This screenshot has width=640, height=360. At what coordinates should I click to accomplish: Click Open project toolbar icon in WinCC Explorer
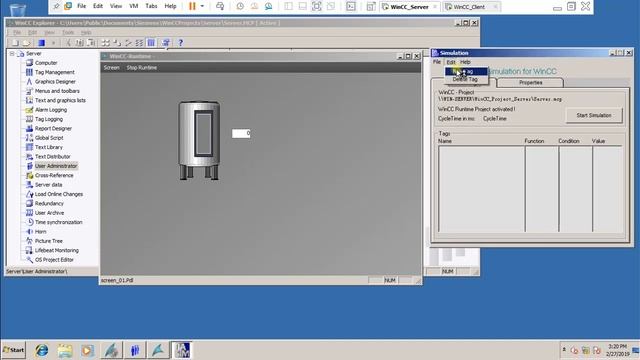point(27,42)
